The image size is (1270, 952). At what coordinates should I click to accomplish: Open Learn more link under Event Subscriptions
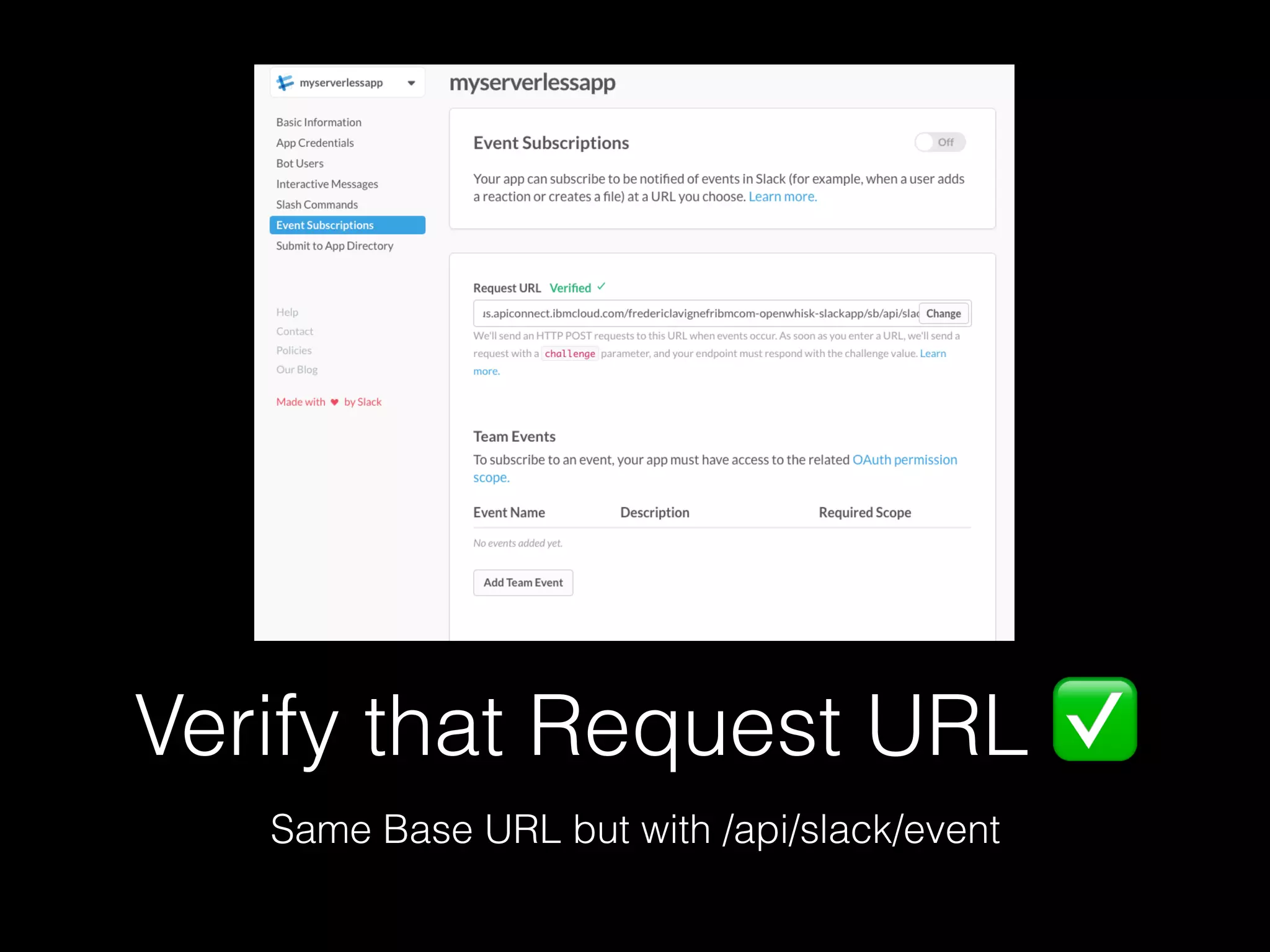point(783,196)
